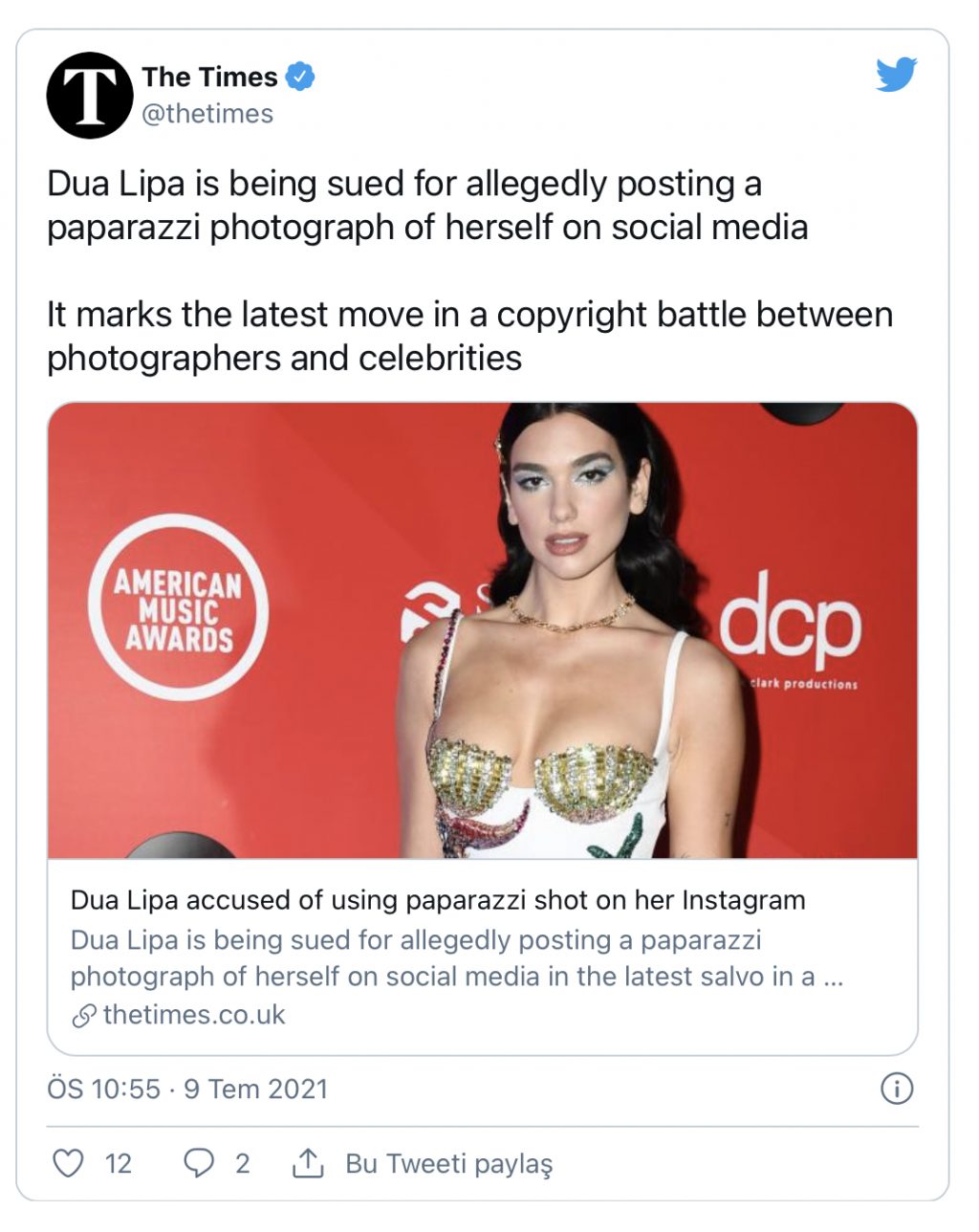This screenshot has width=979, height=1232.
Task: Click the Twitter bird logo
Action: [896, 75]
